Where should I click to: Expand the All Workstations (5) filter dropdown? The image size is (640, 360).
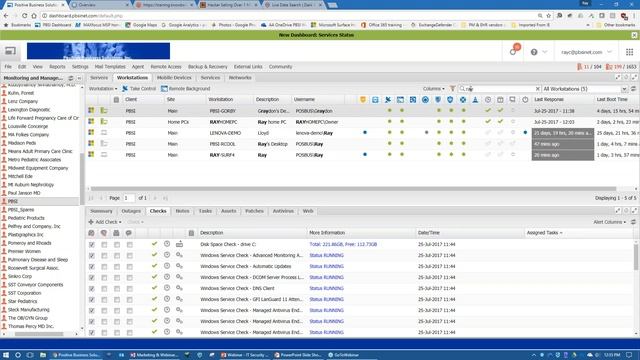point(624,89)
